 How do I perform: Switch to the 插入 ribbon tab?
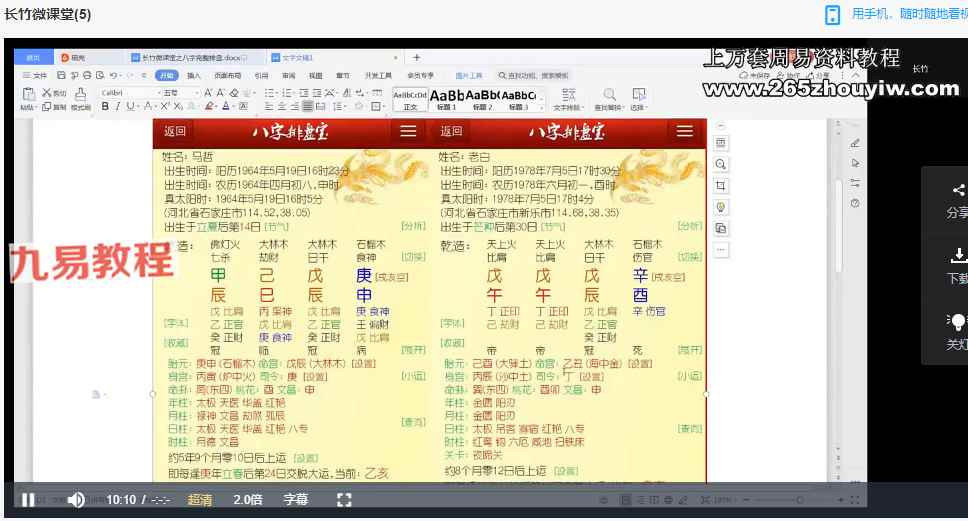tap(194, 75)
